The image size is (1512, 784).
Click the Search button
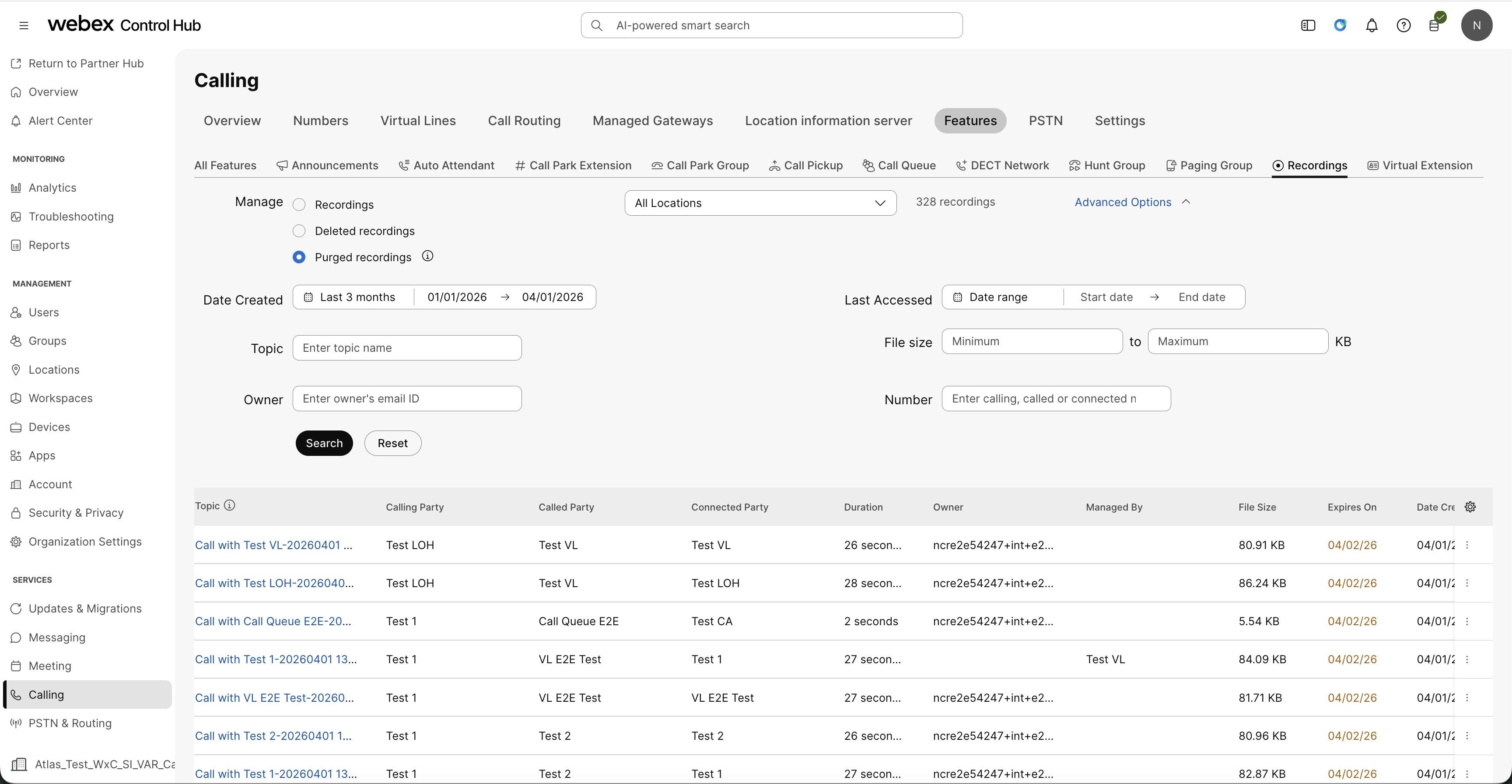click(323, 443)
